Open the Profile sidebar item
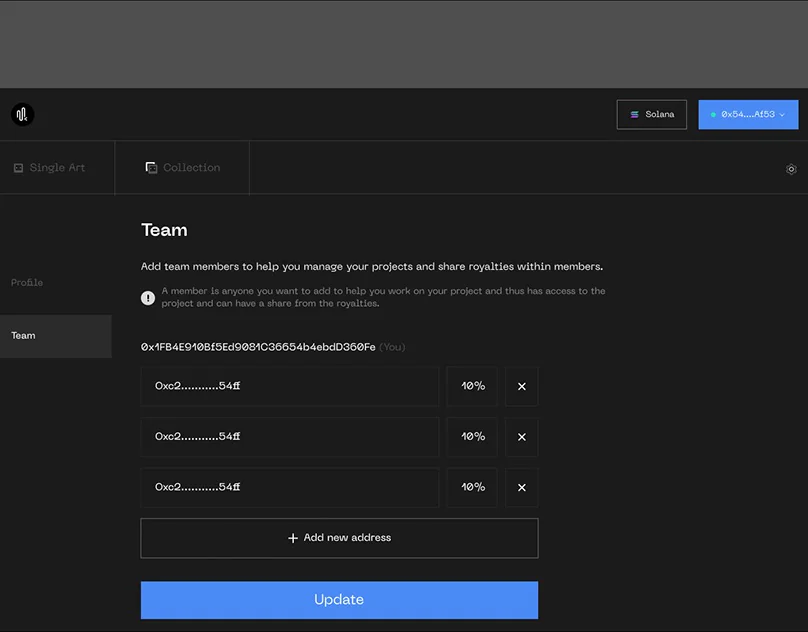This screenshot has width=808, height=632. [27, 282]
